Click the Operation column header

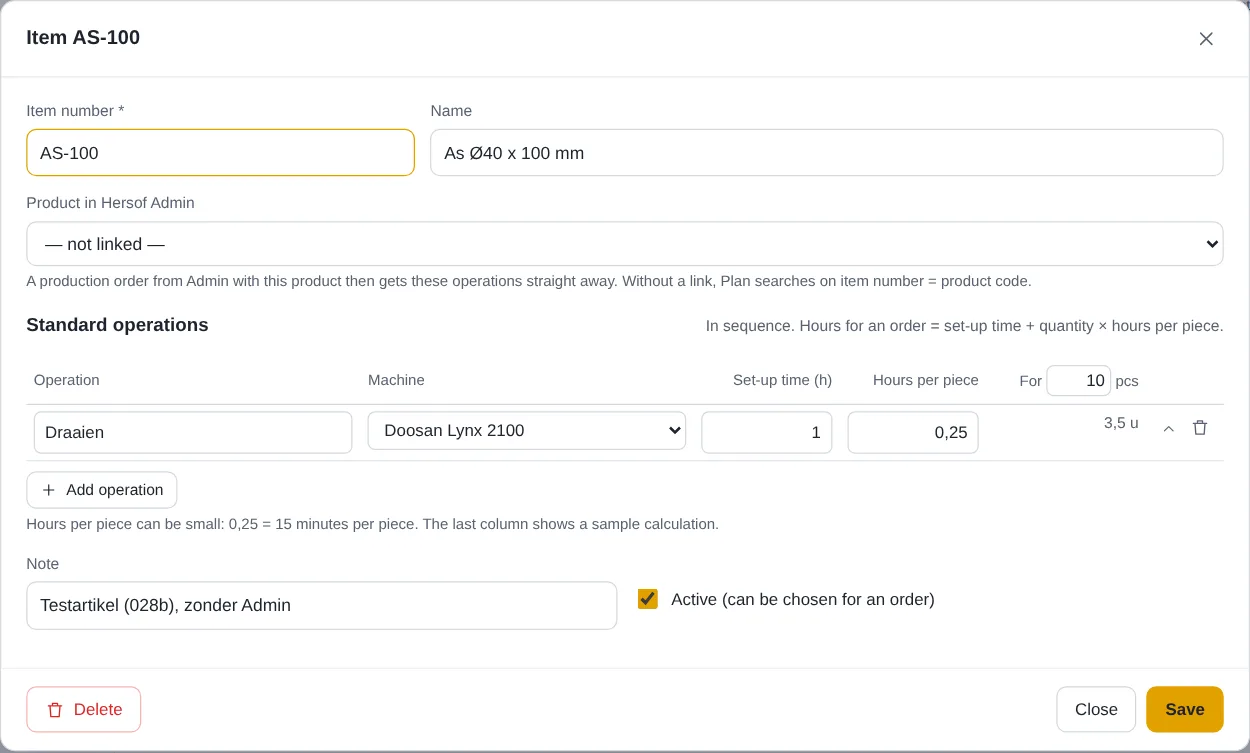click(x=67, y=380)
